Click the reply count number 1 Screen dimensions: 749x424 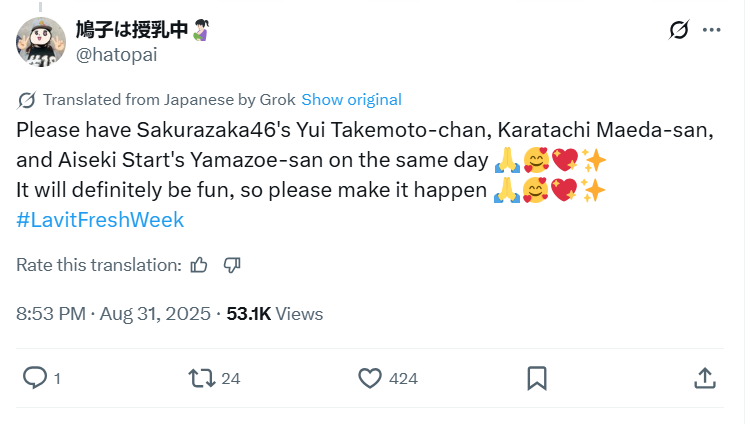58,378
